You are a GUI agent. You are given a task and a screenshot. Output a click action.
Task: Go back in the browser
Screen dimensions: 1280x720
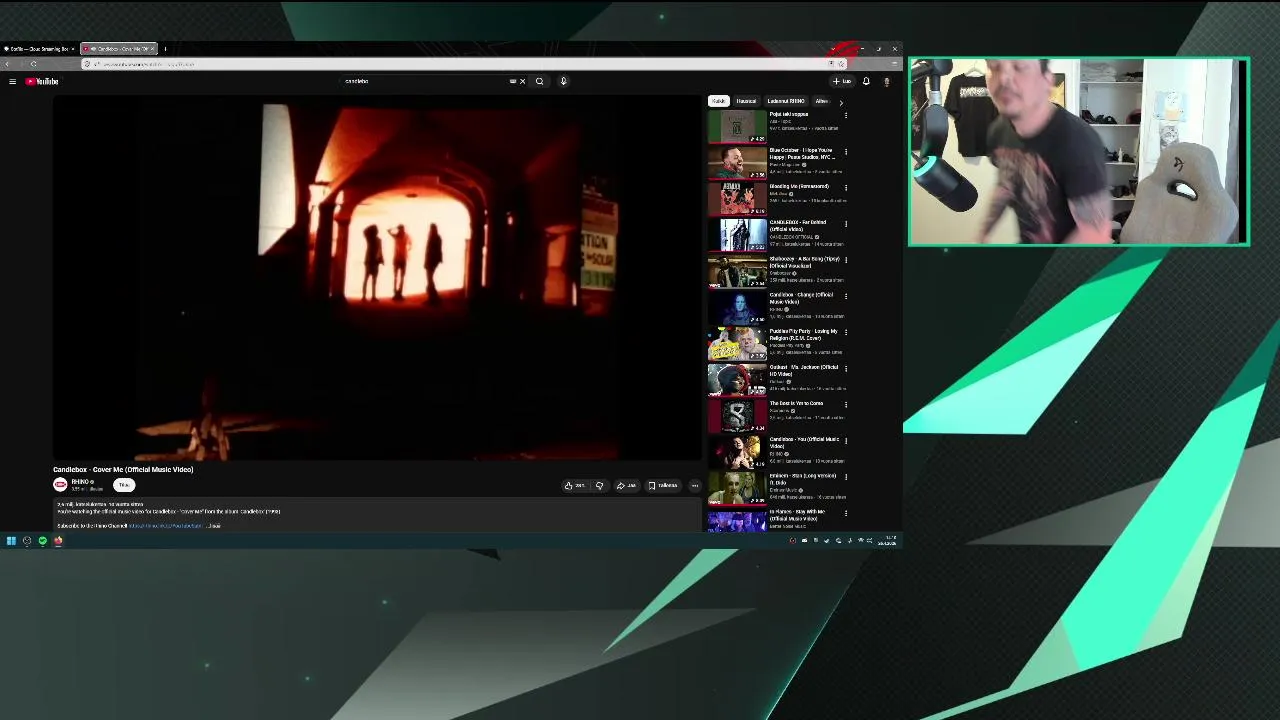[x=8, y=64]
